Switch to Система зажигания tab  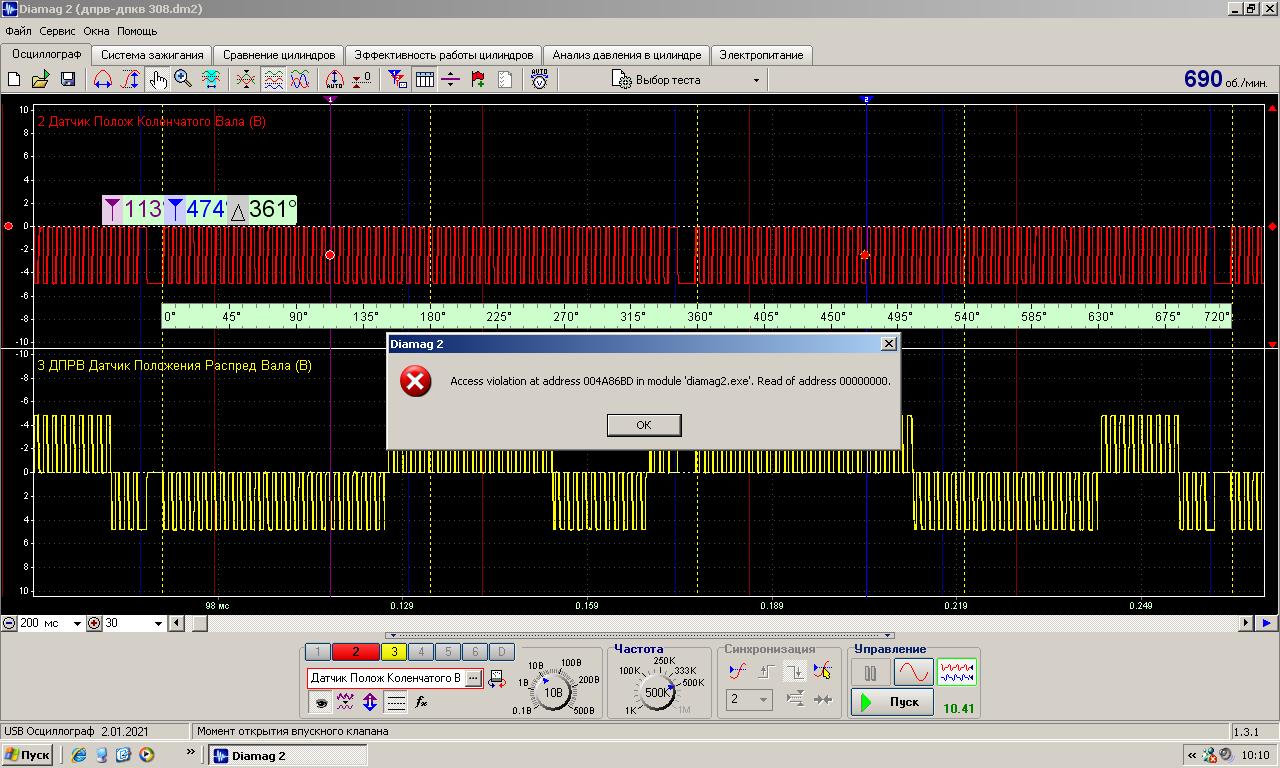tap(152, 55)
